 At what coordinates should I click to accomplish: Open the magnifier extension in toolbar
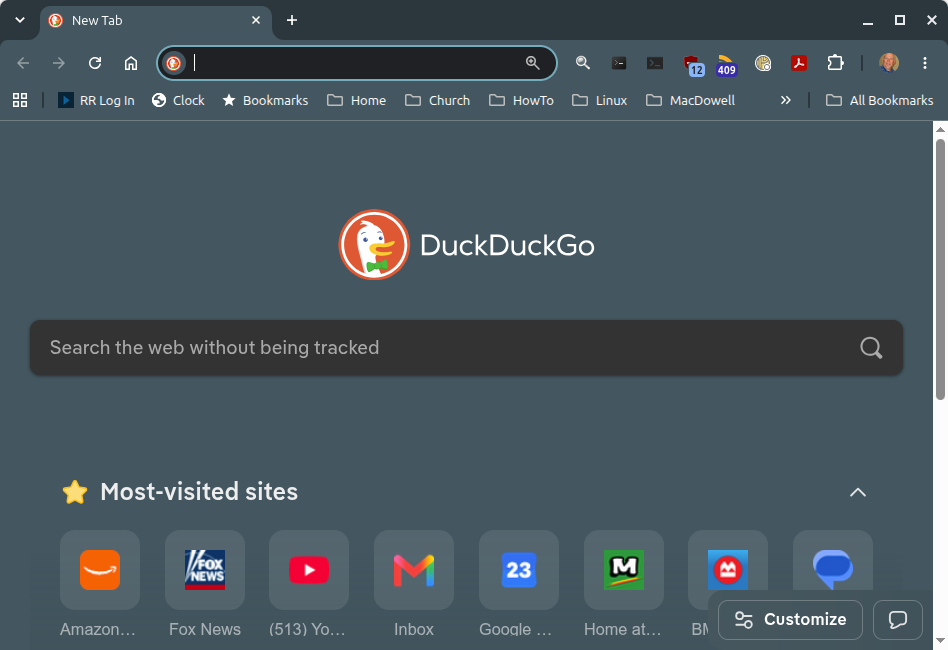(582, 63)
